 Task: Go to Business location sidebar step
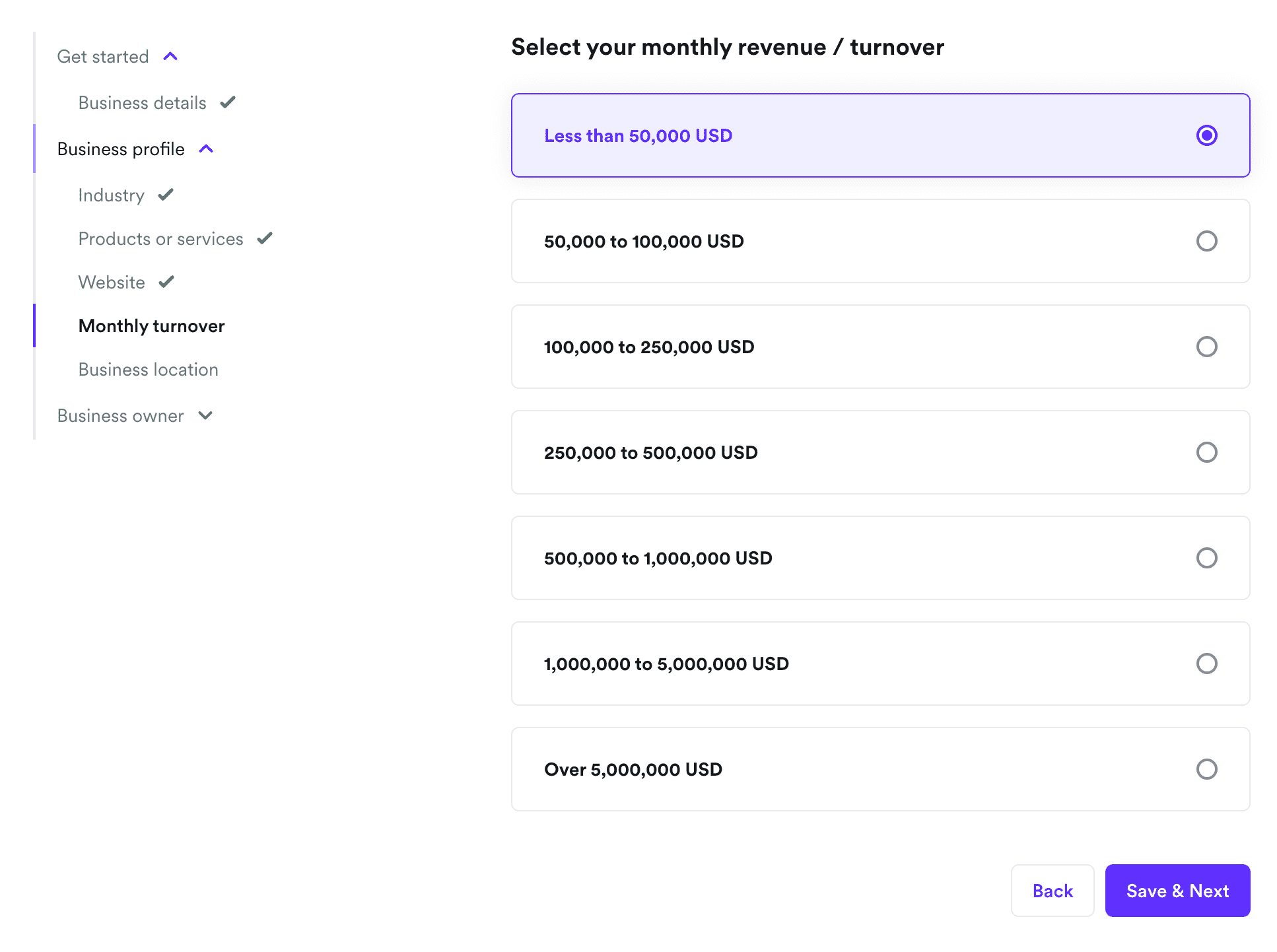pos(148,369)
